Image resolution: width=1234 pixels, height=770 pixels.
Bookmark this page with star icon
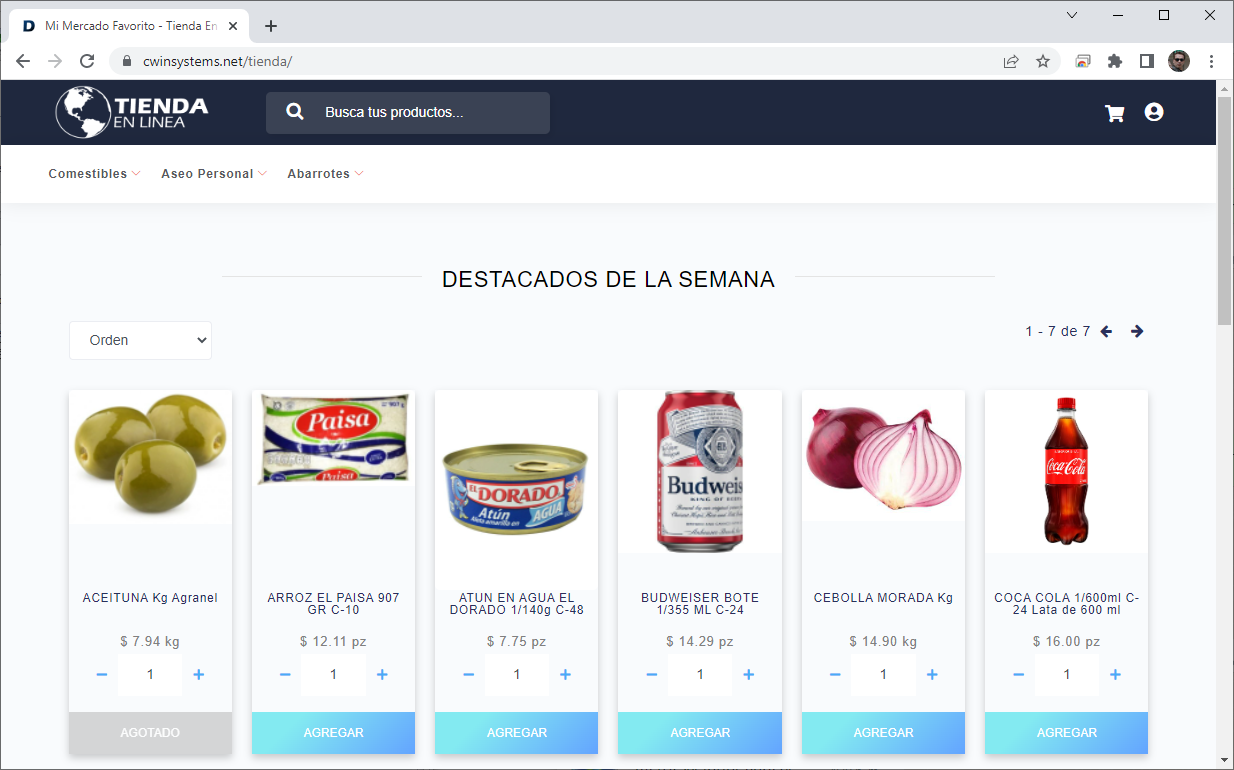(1043, 61)
